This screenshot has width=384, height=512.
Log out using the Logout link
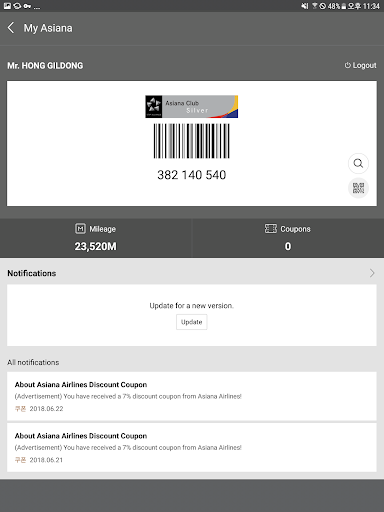pyautogui.click(x=360, y=65)
